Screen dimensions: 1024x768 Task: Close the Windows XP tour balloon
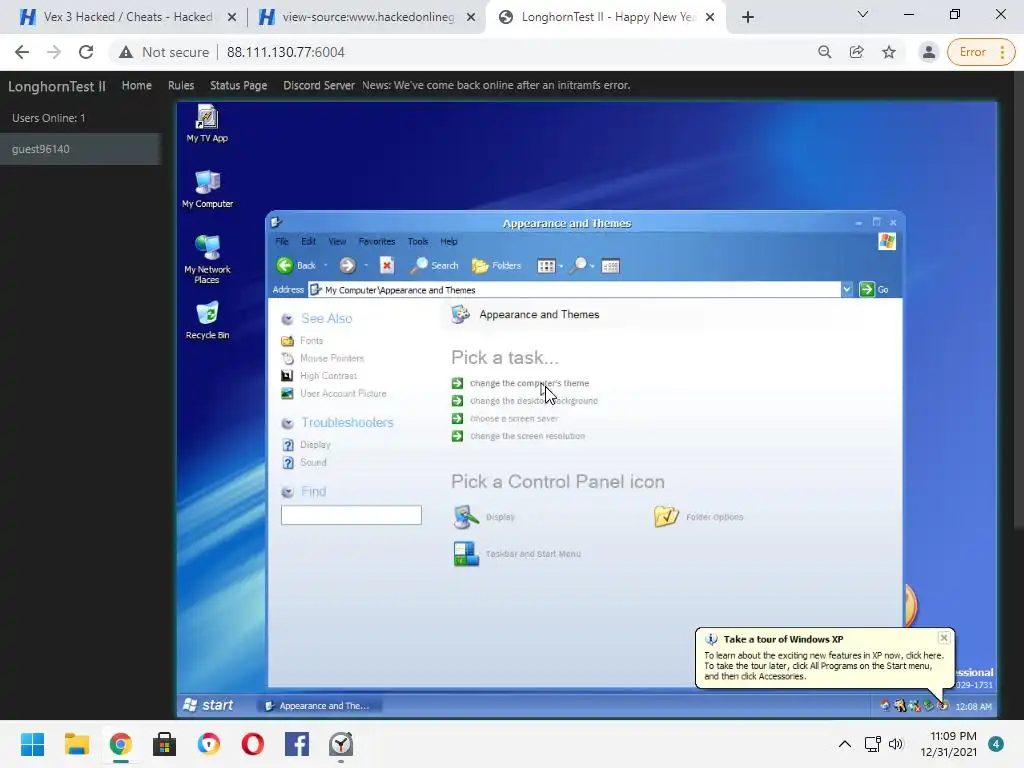pyautogui.click(x=944, y=637)
